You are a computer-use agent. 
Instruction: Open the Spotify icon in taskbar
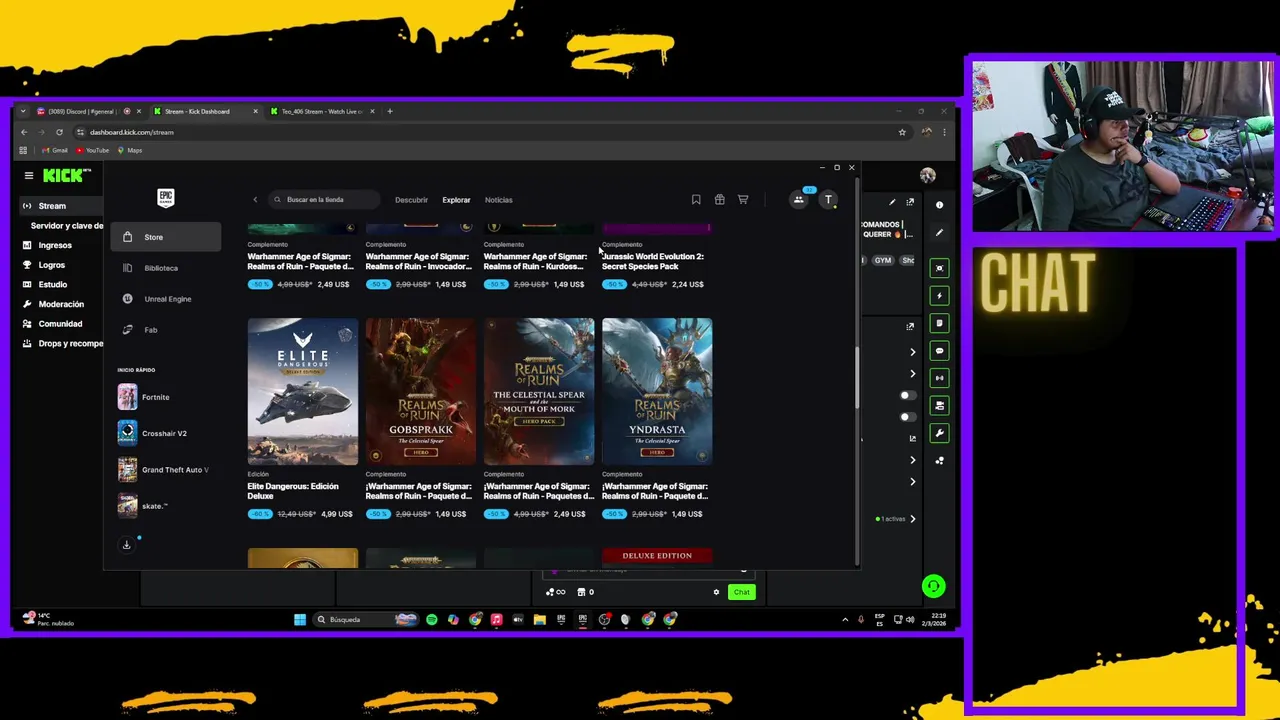coord(431,619)
